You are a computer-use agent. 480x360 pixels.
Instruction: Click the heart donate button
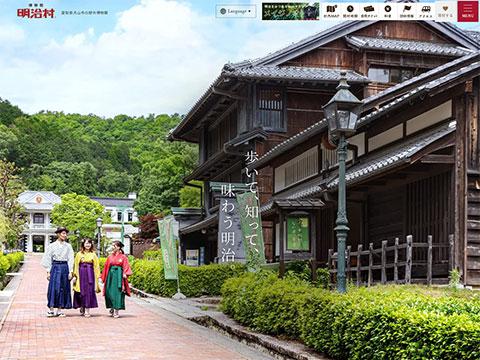coord(446,11)
